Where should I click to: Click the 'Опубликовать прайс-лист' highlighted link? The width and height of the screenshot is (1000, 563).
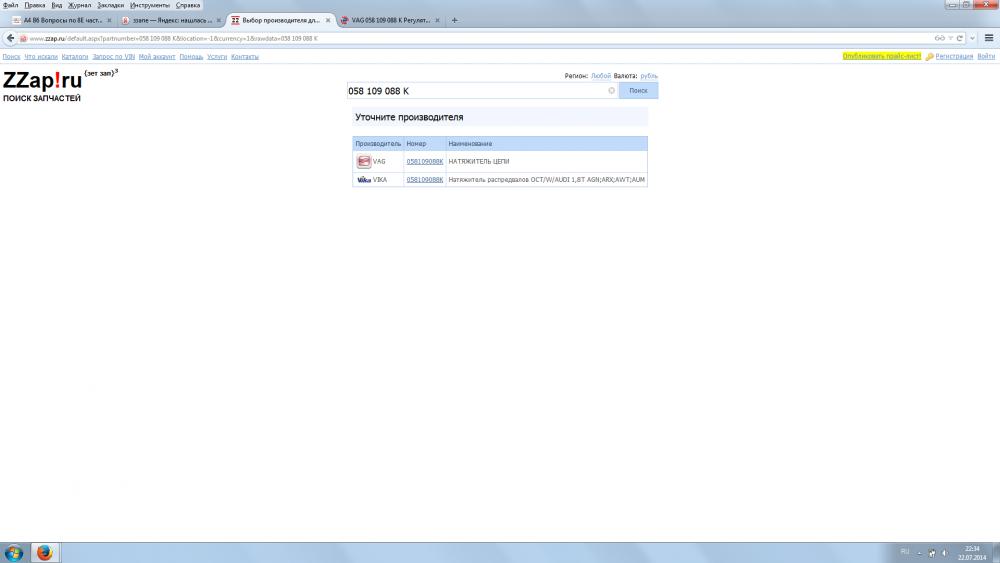pyautogui.click(x=882, y=57)
